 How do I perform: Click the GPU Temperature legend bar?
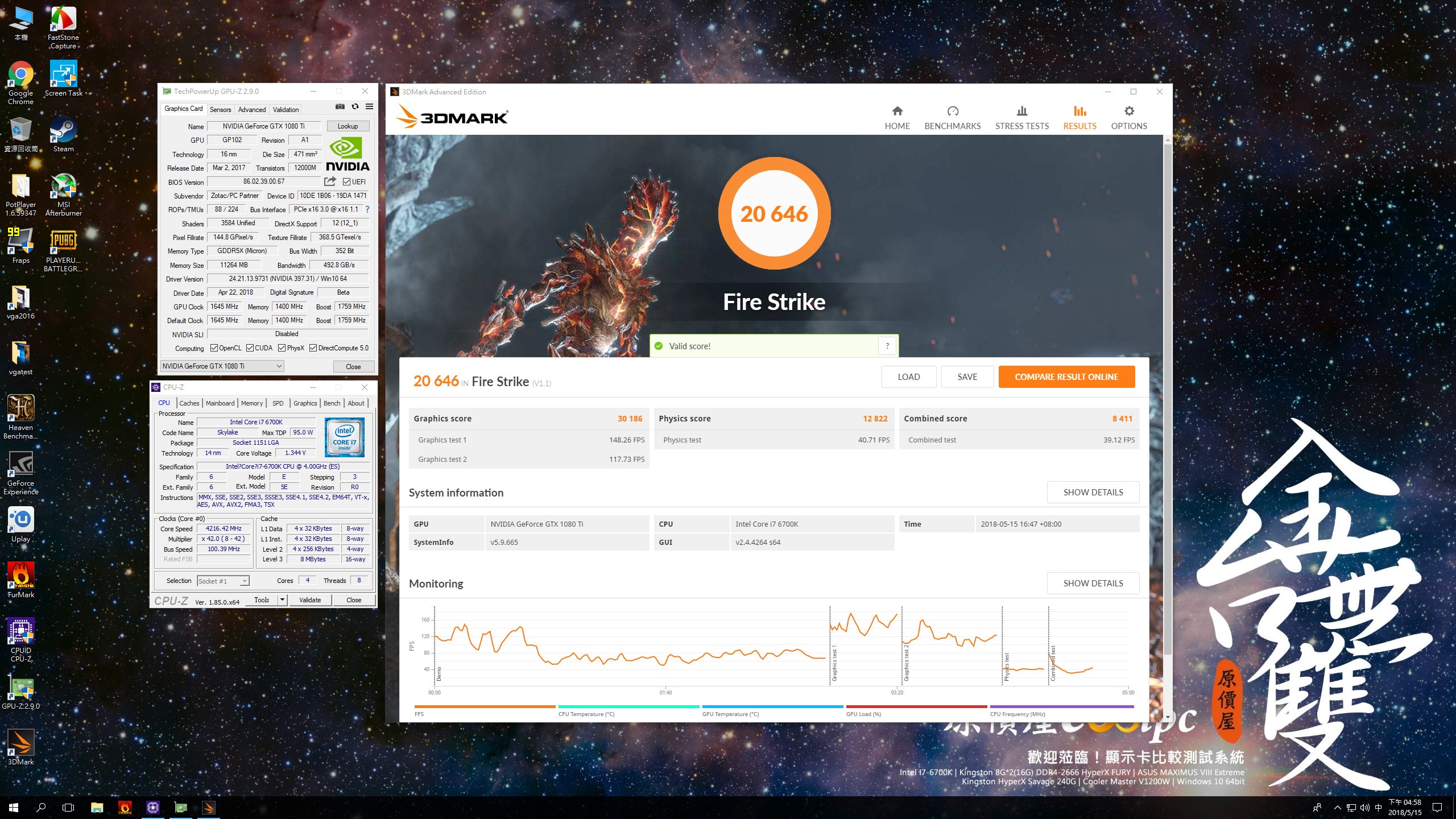pyautogui.click(x=772, y=706)
